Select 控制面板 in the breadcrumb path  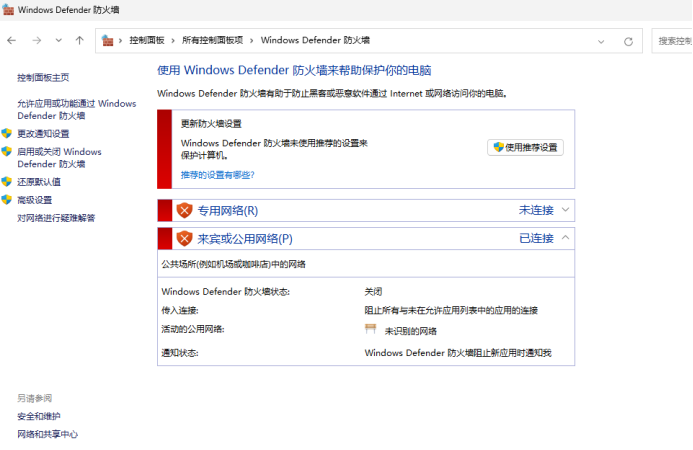click(x=146, y=41)
